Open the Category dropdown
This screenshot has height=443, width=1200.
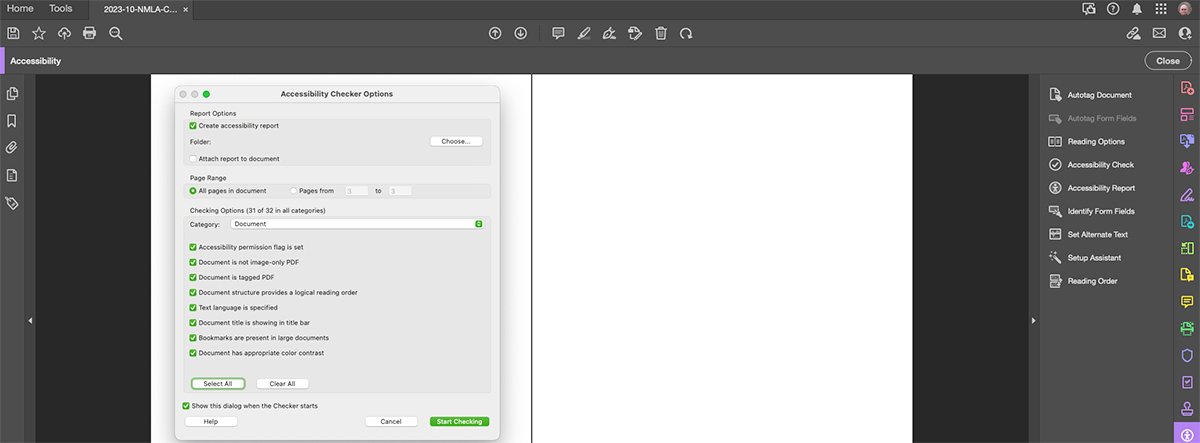click(x=357, y=224)
